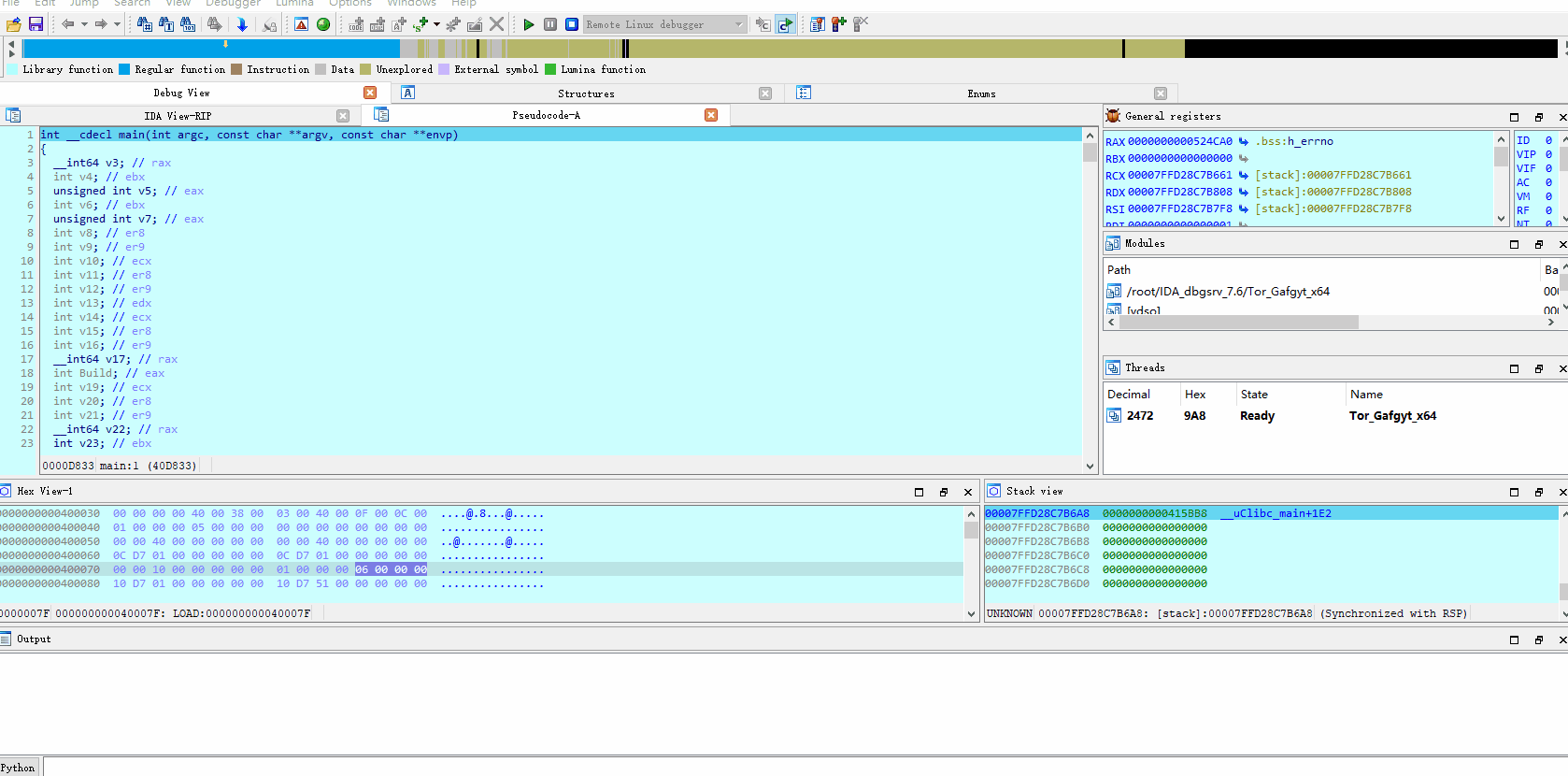The image size is (1568, 776).
Task: Close the Structures tab
Action: tap(765, 93)
